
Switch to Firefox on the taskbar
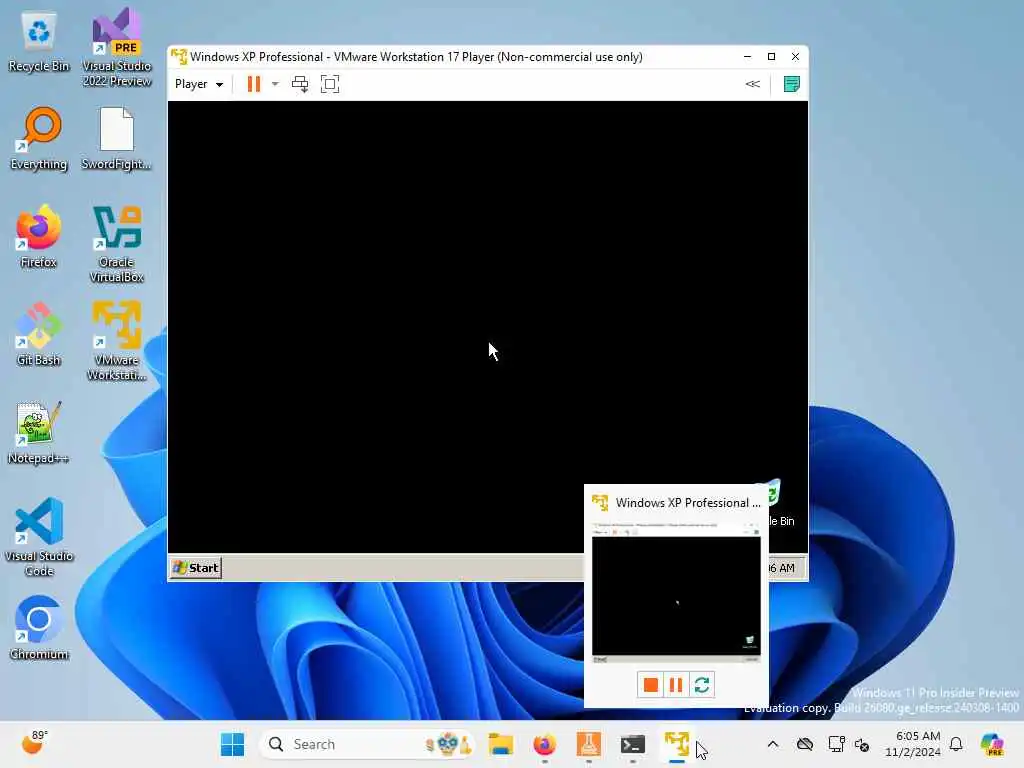click(545, 744)
